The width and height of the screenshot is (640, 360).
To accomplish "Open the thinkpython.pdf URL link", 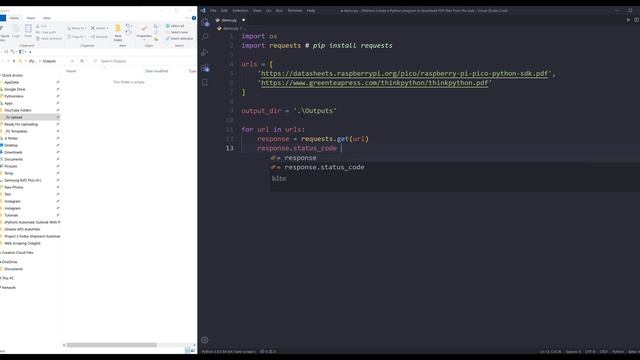I will coord(374,83).
